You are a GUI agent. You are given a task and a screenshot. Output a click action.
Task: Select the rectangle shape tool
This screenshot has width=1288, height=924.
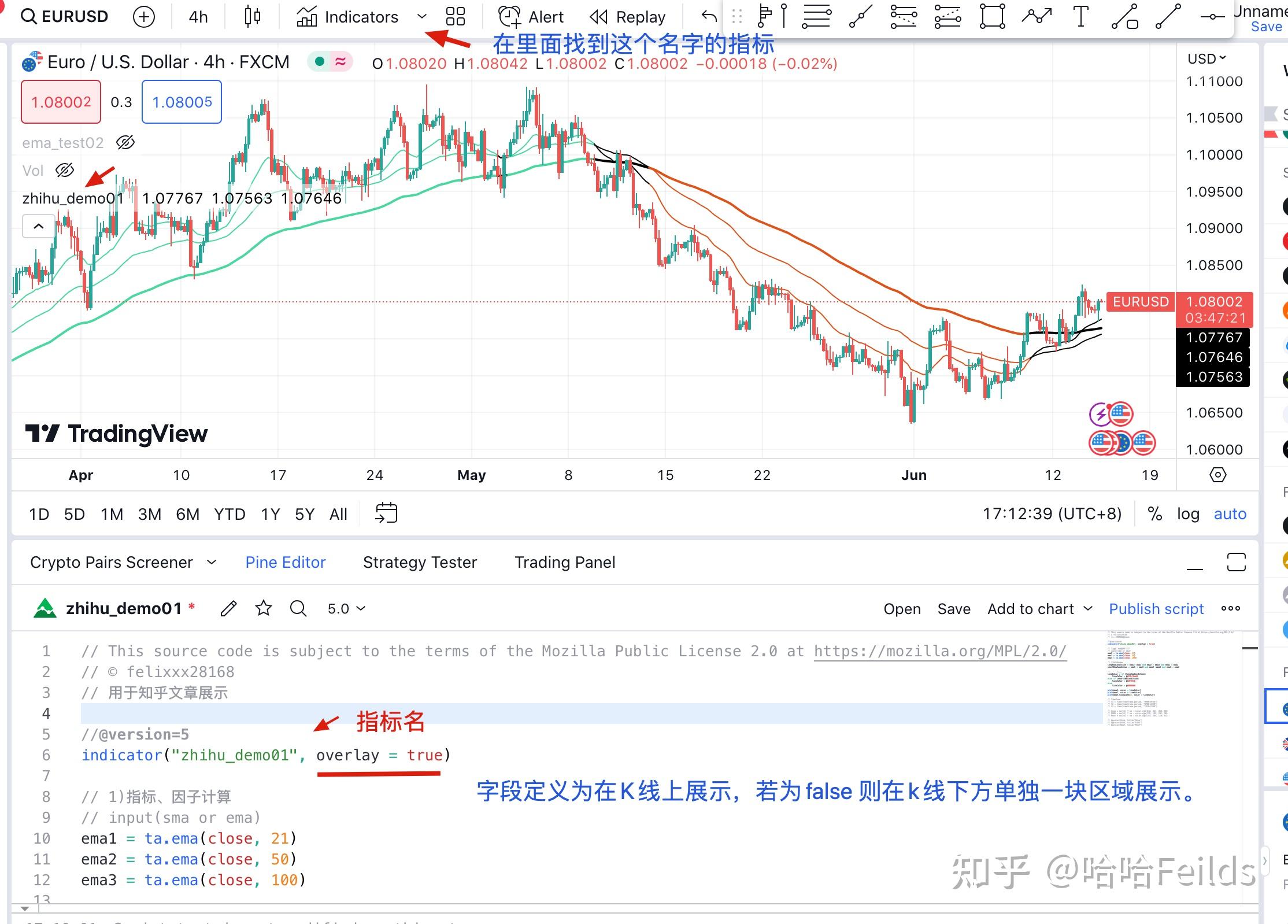992,16
